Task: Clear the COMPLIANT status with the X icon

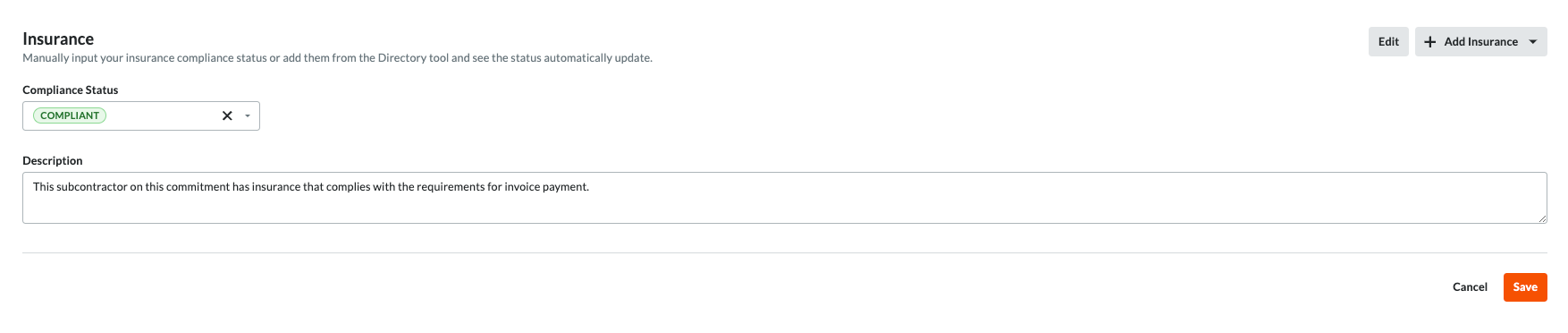Action: pyautogui.click(x=227, y=115)
